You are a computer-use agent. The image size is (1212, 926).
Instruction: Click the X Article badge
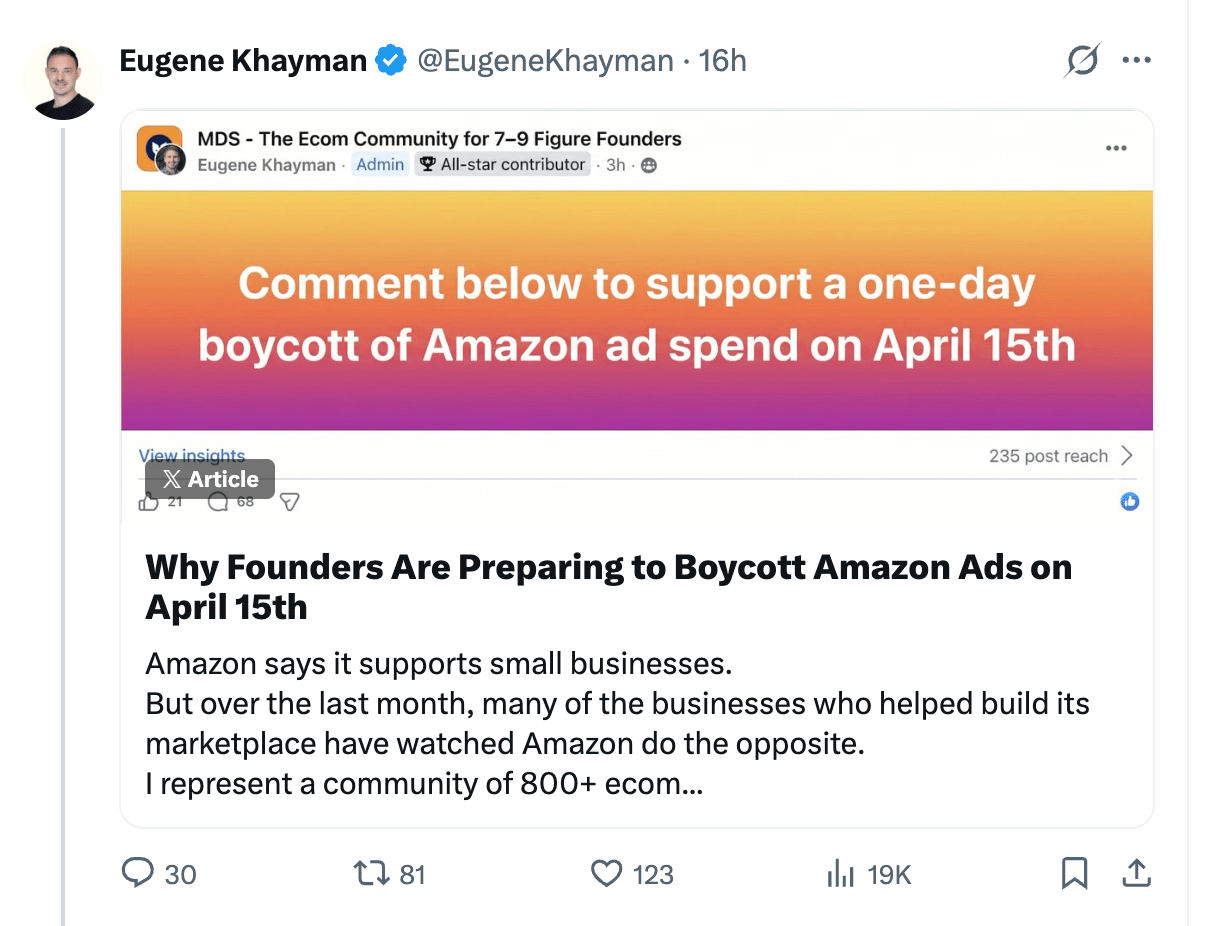[210, 479]
